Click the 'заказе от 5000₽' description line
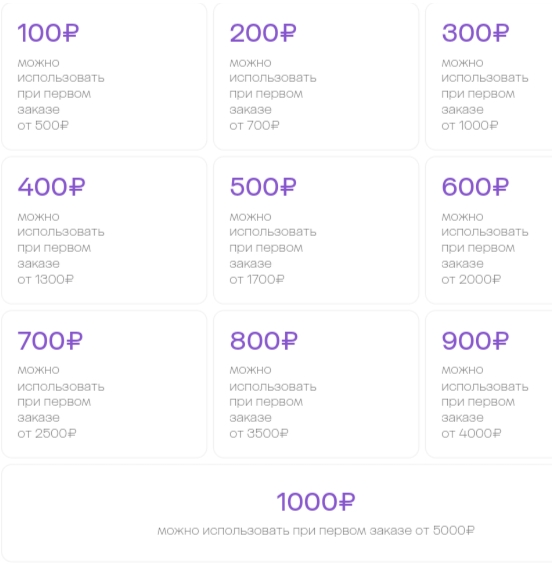Screen dimensions: 552x565 pyautogui.click(x=422, y=530)
